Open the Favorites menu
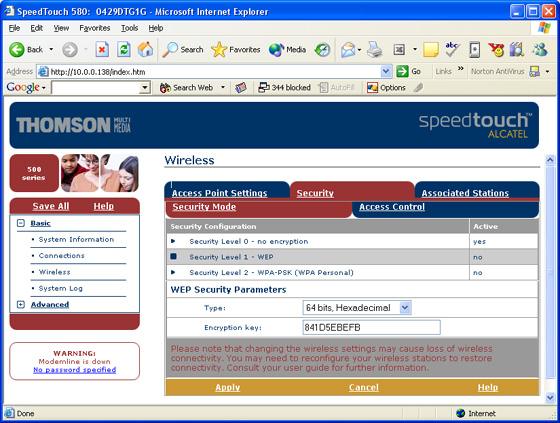Viewport: 560px width, 423px height. coord(95,28)
